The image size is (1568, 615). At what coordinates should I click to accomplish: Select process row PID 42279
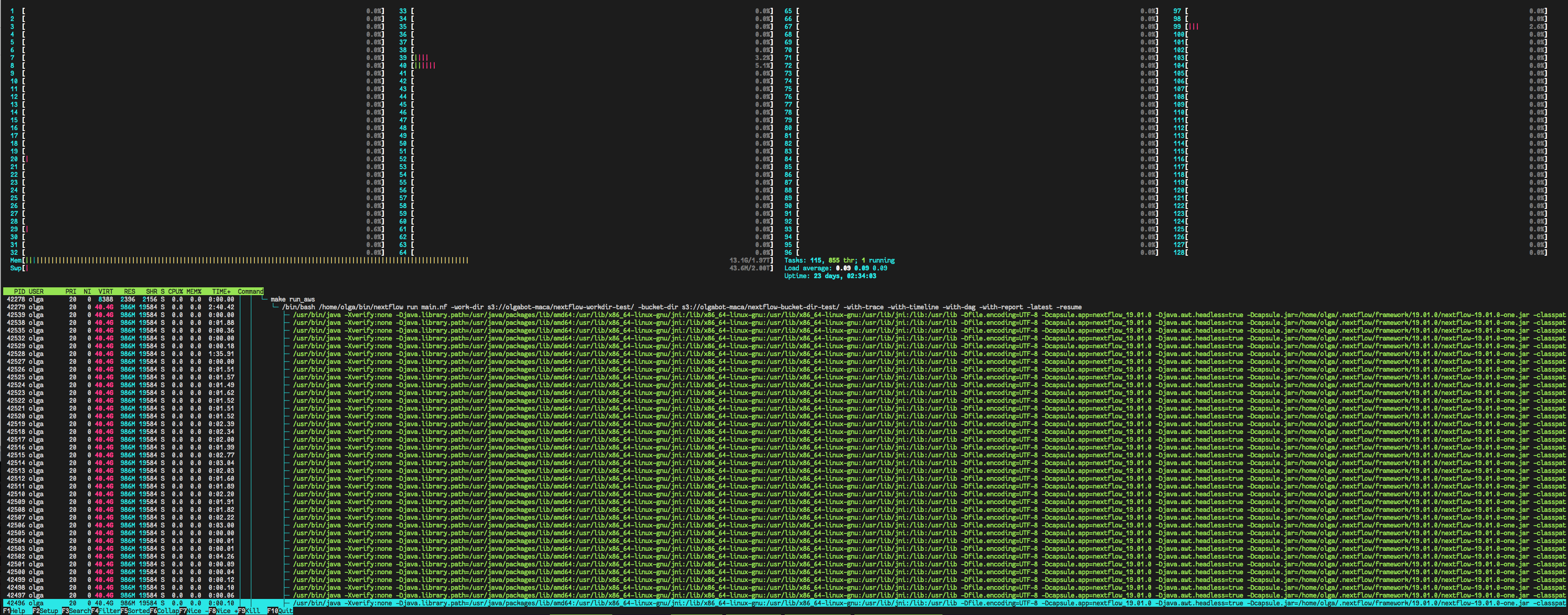[x=784, y=307]
